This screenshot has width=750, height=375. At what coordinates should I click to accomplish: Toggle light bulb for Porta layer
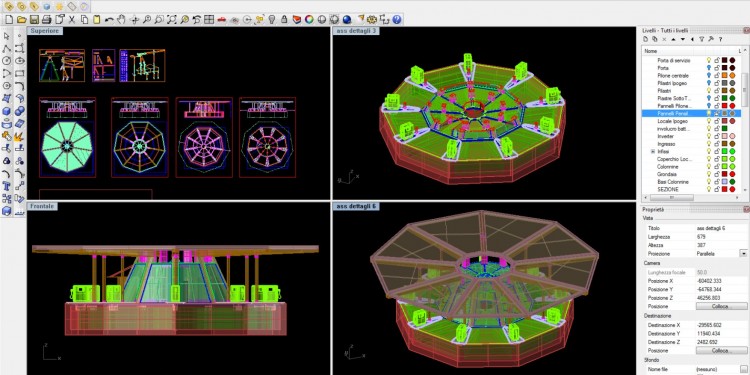point(708,68)
